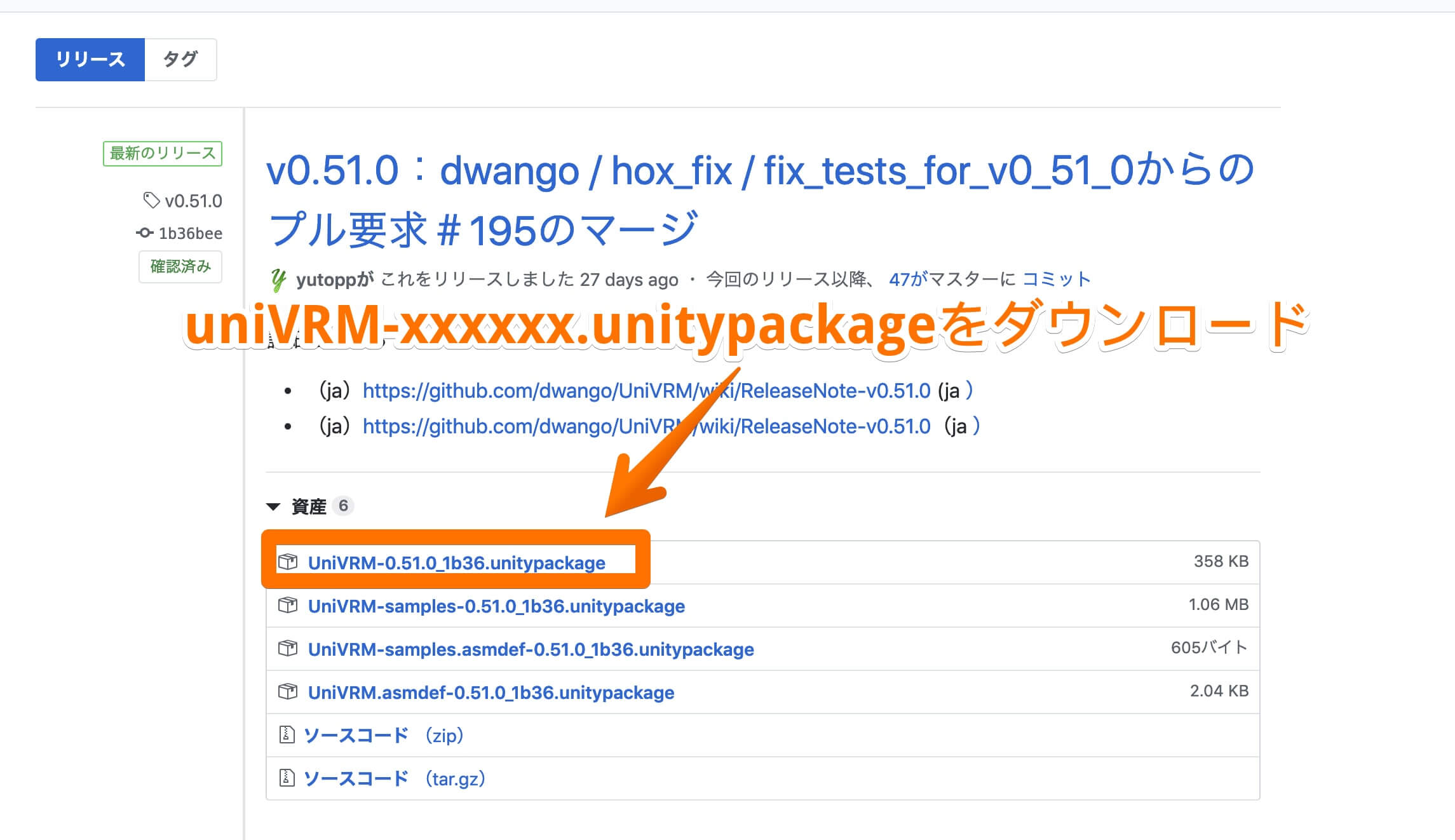Click the 1.06 MB file size
1455x840 pixels.
1219,604
